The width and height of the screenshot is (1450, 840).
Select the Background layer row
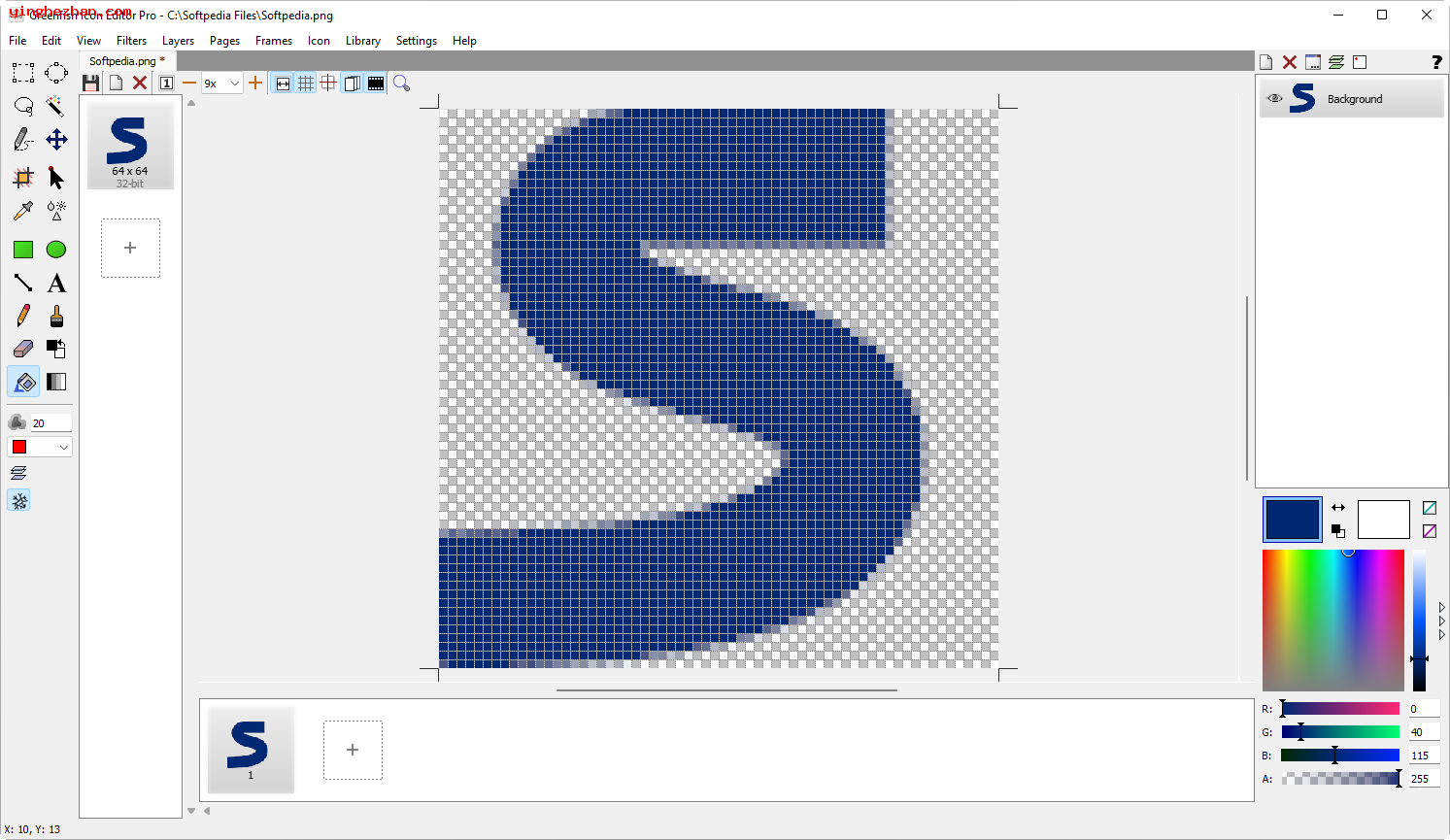pyautogui.click(x=1352, y=99)
